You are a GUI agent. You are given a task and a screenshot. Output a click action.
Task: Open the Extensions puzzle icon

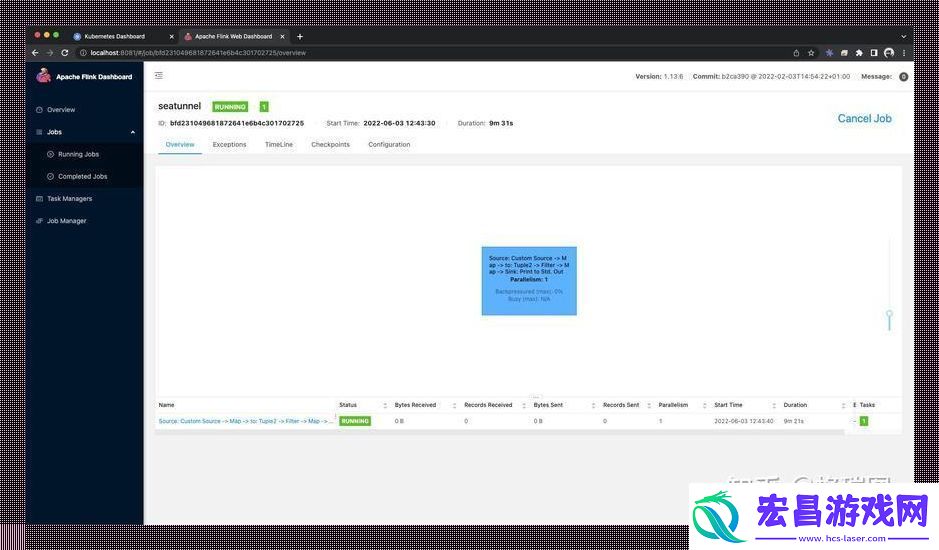pos(859,53)
